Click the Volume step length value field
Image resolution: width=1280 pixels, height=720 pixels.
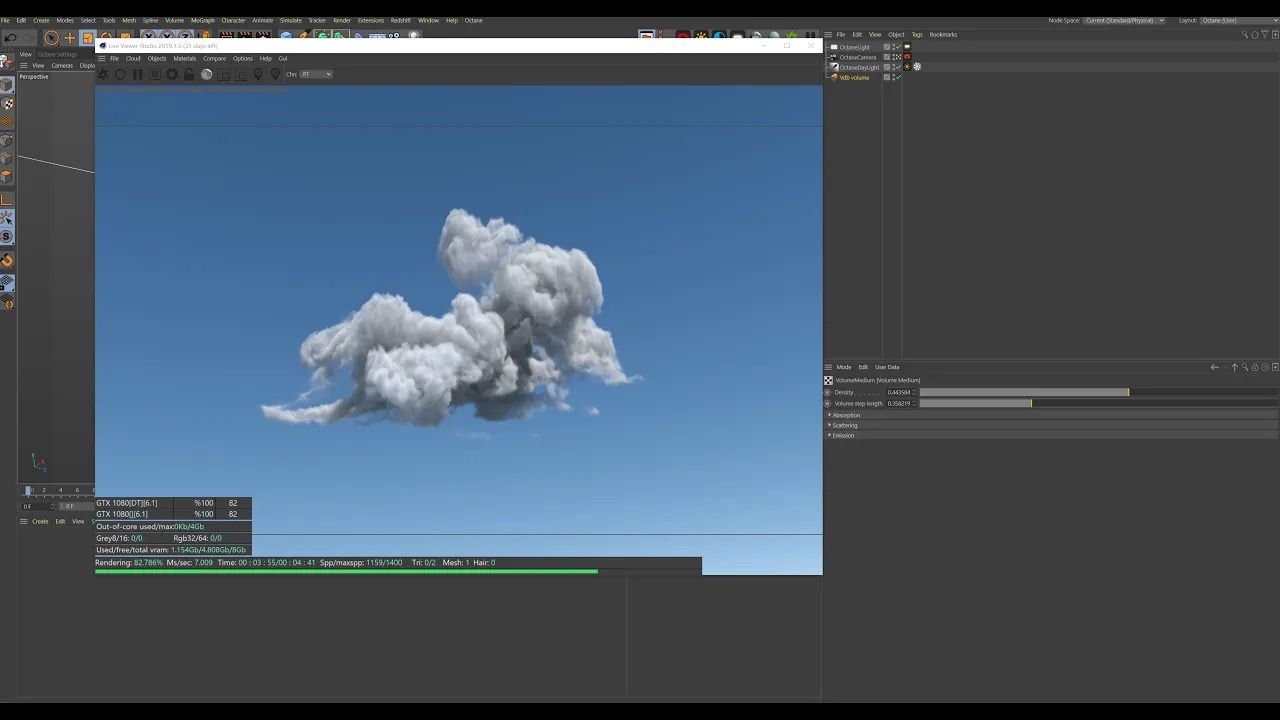coord(899,403)
